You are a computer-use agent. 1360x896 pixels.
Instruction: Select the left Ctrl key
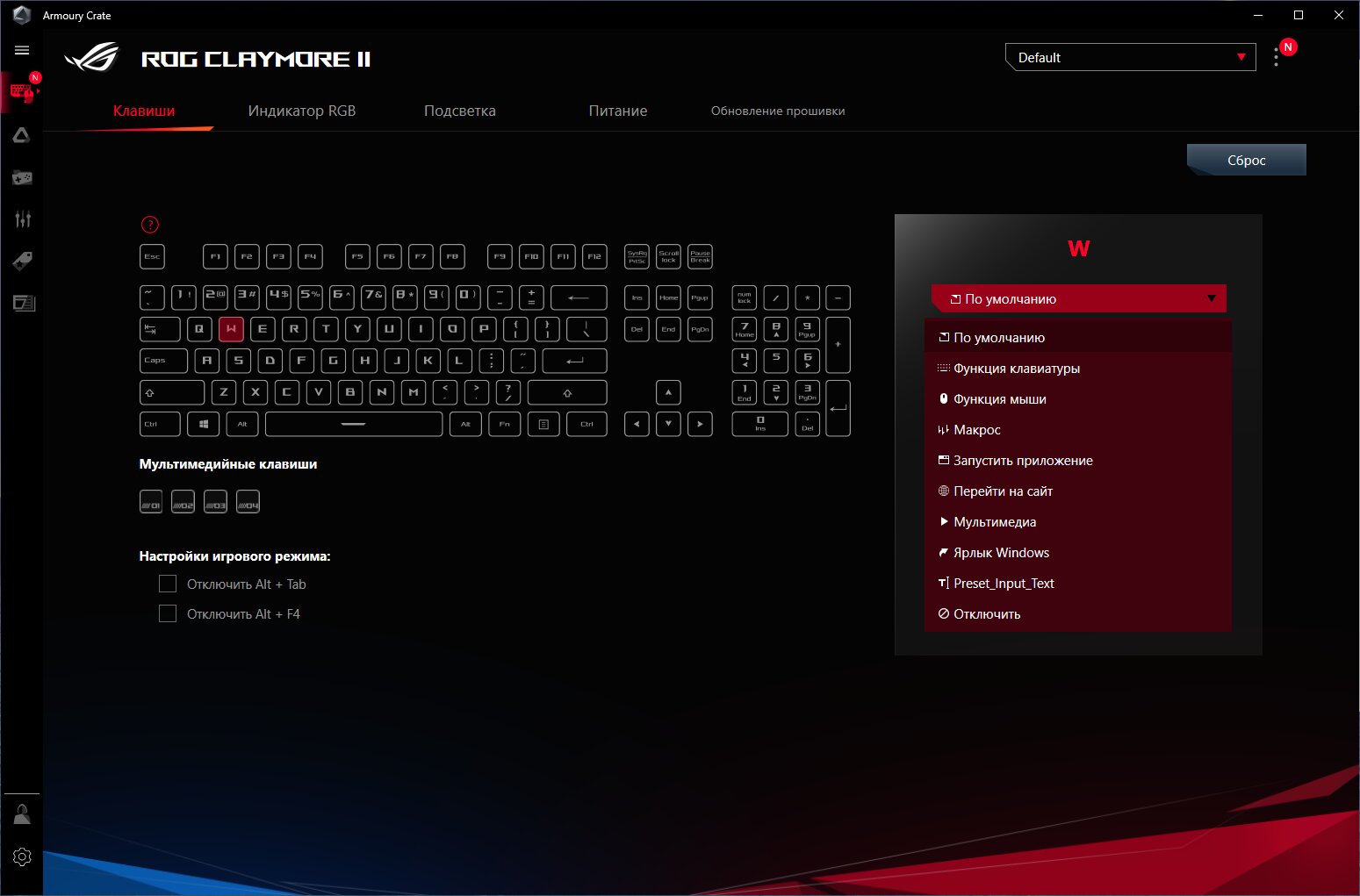[160, 424]
